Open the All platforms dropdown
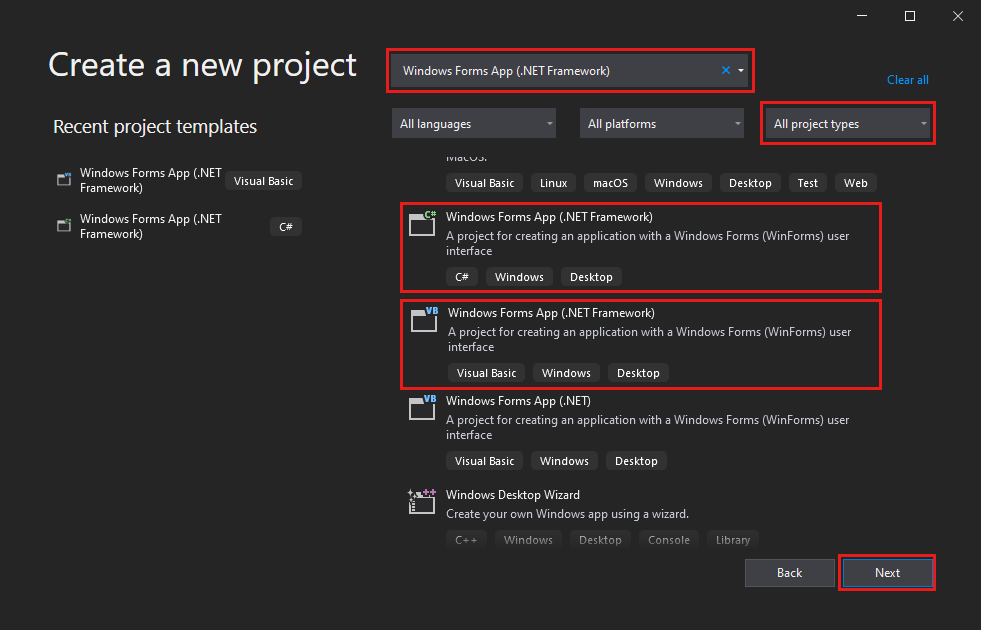This screenshot has width=981, height=630. [661, 123]
